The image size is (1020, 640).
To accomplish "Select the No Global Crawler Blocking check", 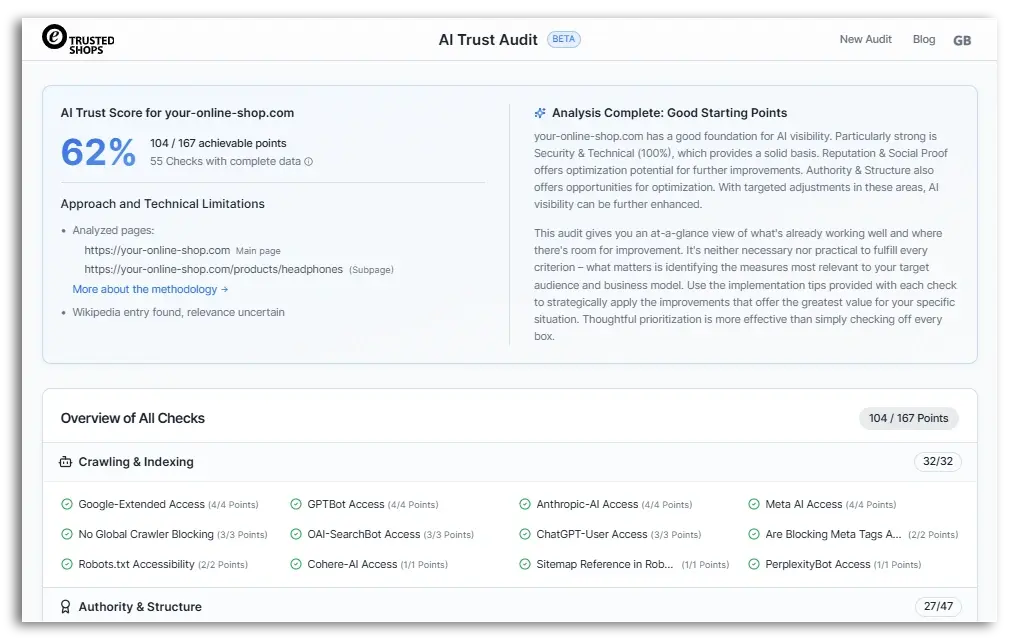I will [x=145, y=535].
